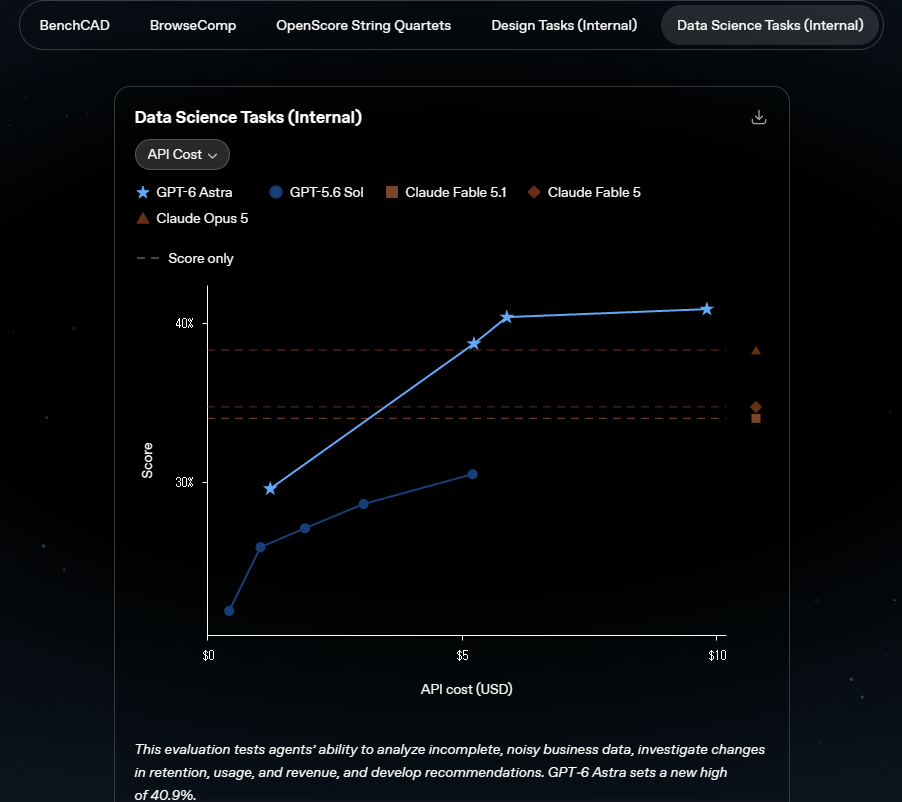
Task: Click the $5 x-axis label
Action: (x=463, y=655)
